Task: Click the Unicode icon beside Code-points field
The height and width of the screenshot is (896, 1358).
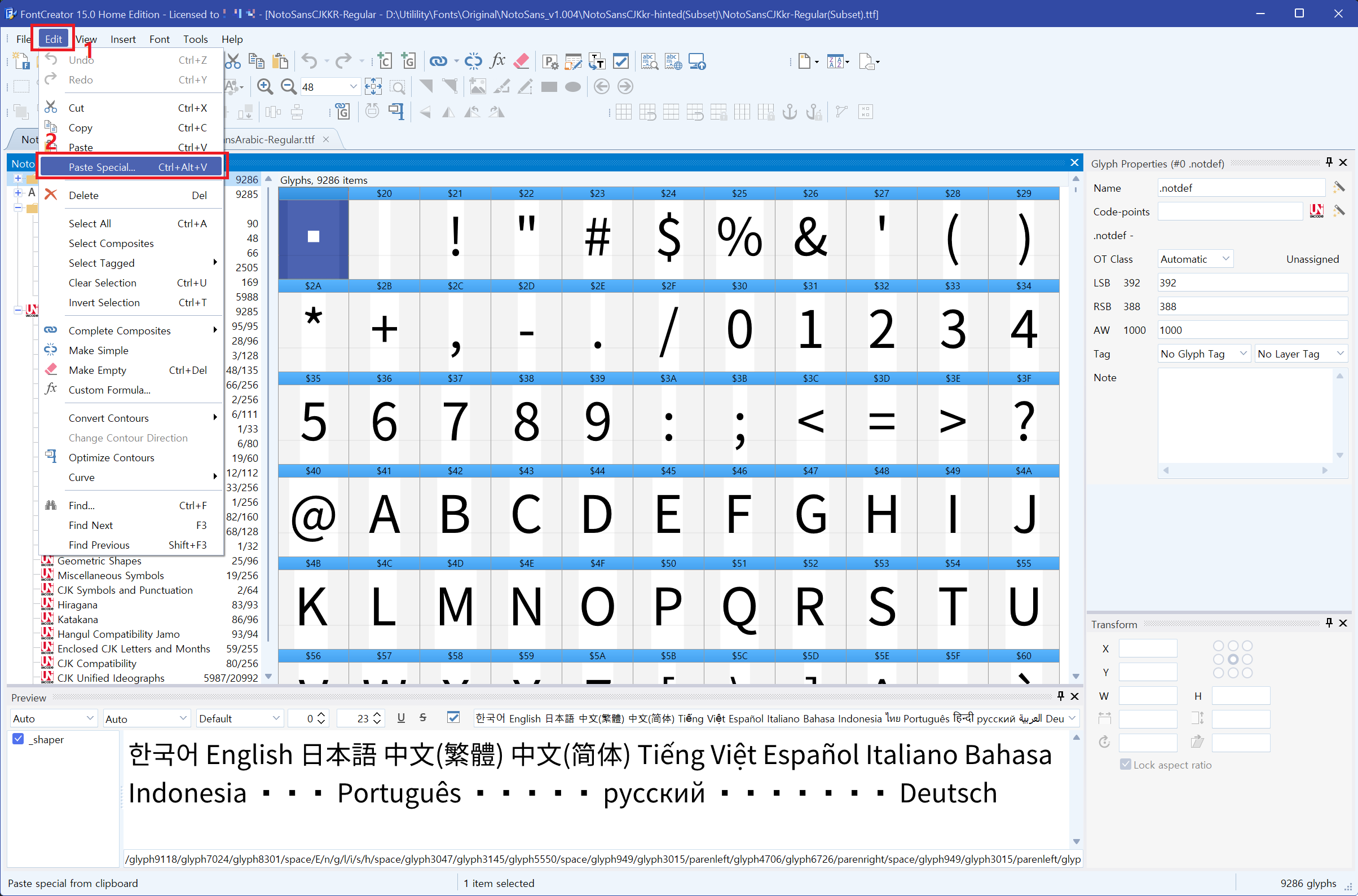Action: coord(1316,211)
